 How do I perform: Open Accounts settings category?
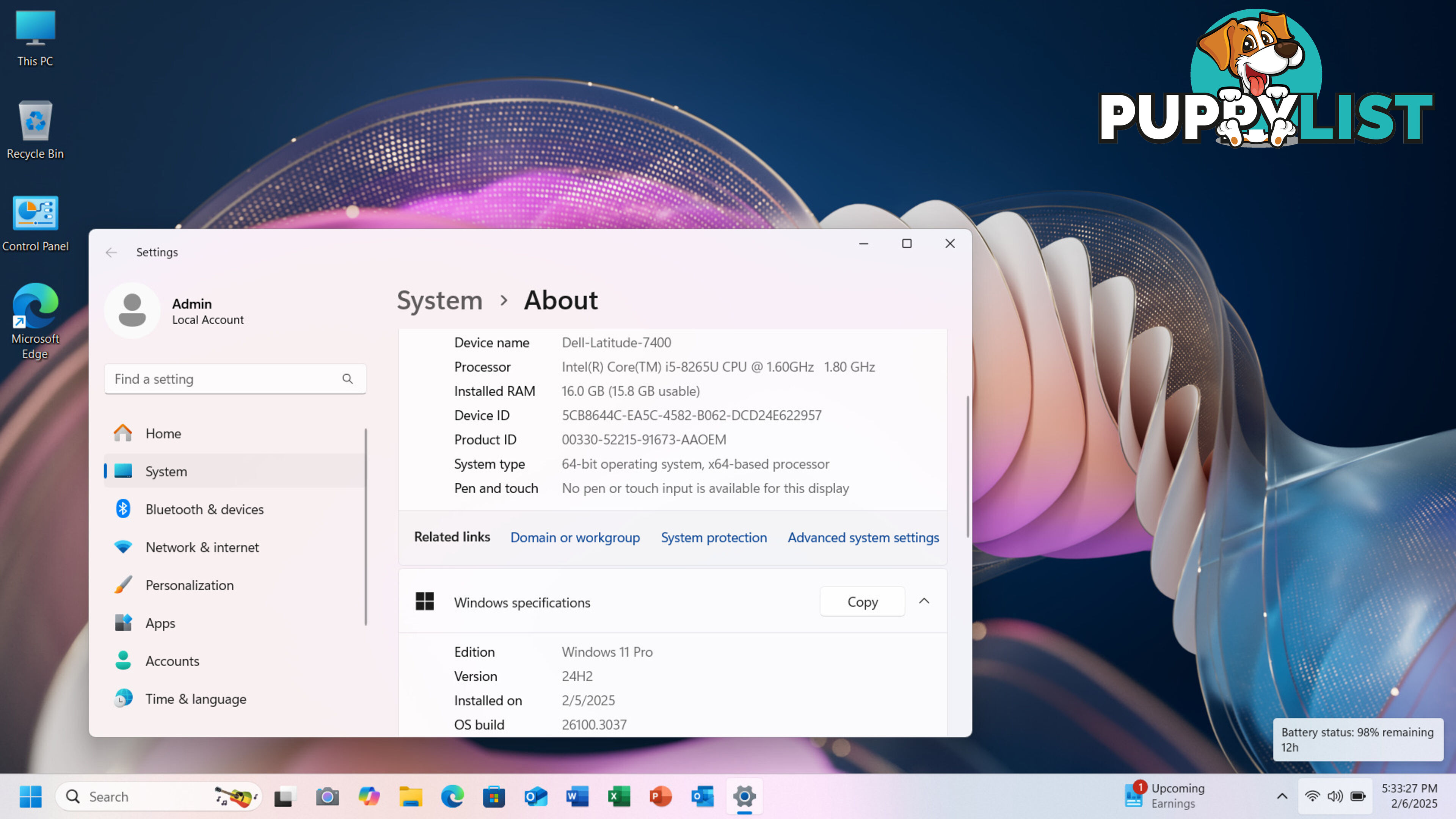tap(235, 661)
